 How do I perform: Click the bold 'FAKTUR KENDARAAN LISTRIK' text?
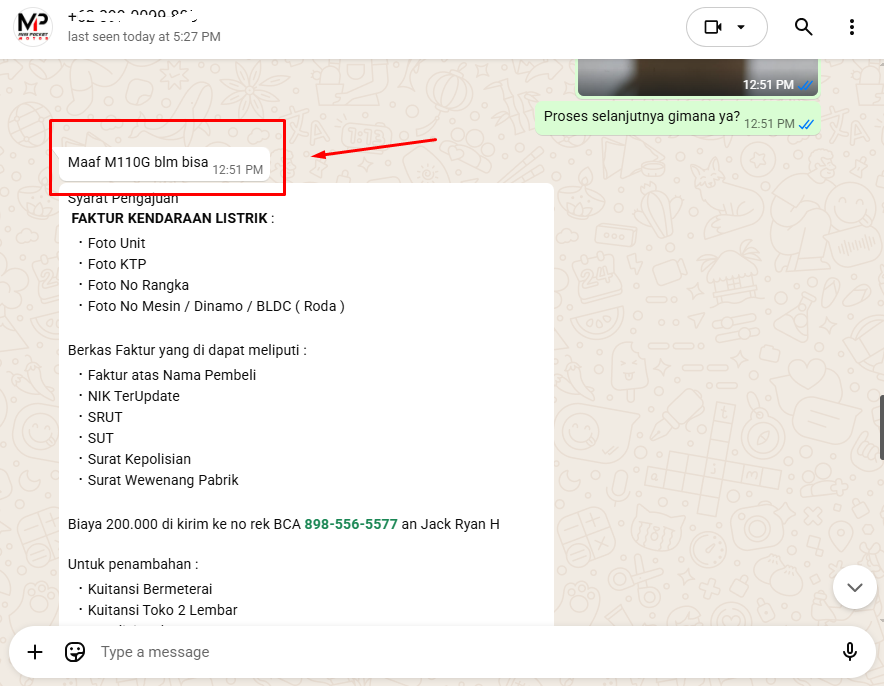[x=169, y=218]
